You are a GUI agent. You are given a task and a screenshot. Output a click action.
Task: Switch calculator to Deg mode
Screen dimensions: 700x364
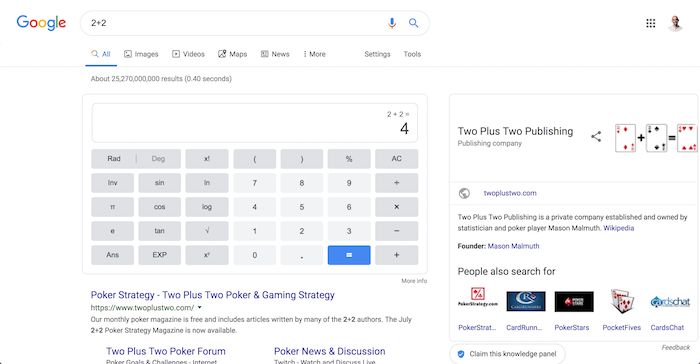coord(158,159)
